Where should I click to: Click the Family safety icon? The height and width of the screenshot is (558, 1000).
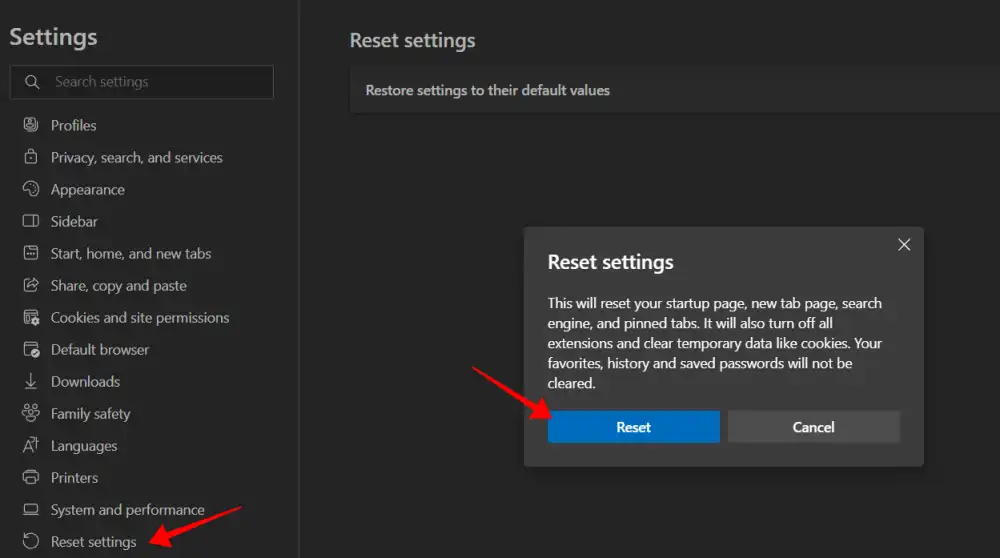click(x=31, y=413)
